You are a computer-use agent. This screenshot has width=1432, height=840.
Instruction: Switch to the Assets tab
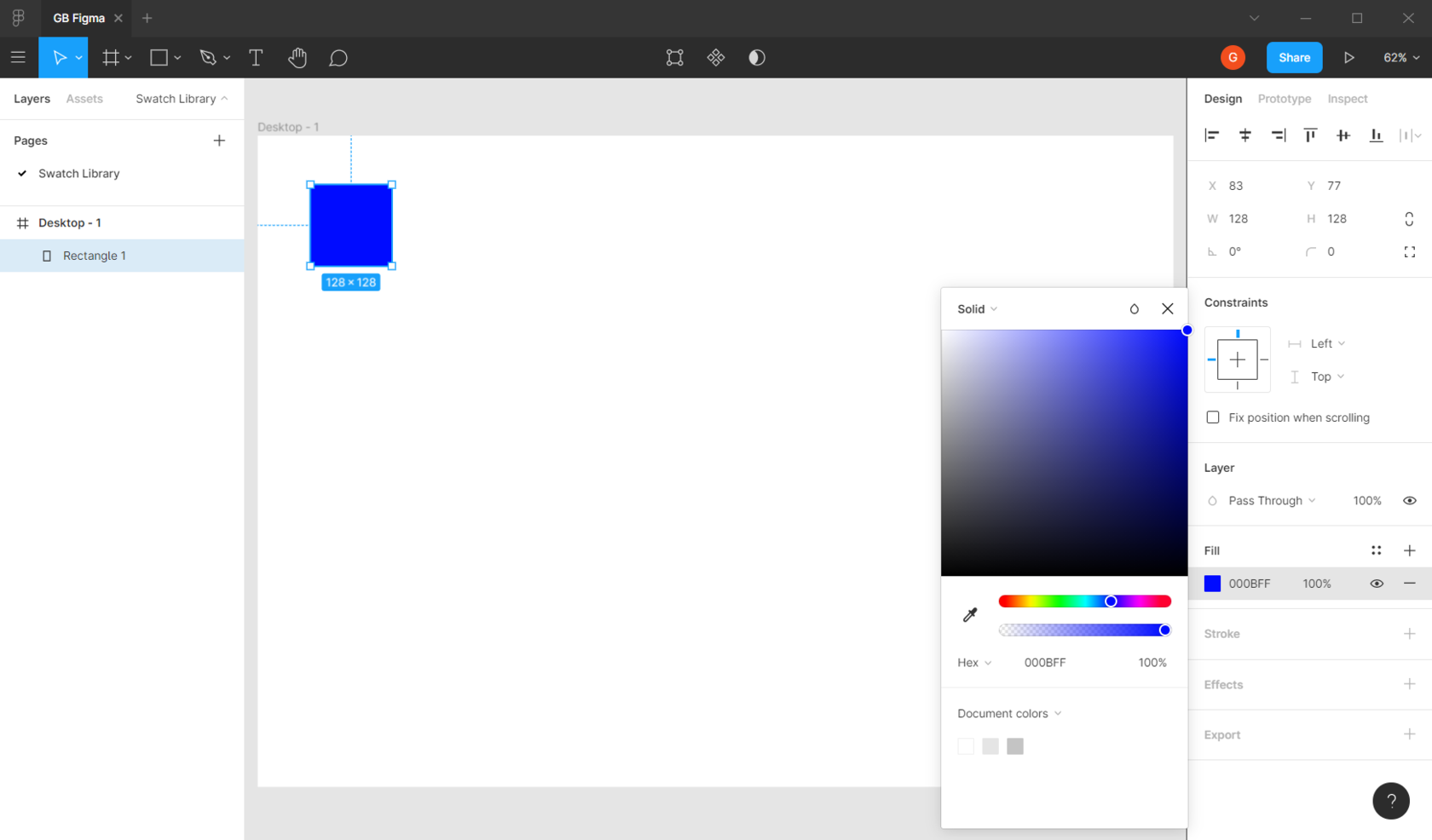click(84, 99)
